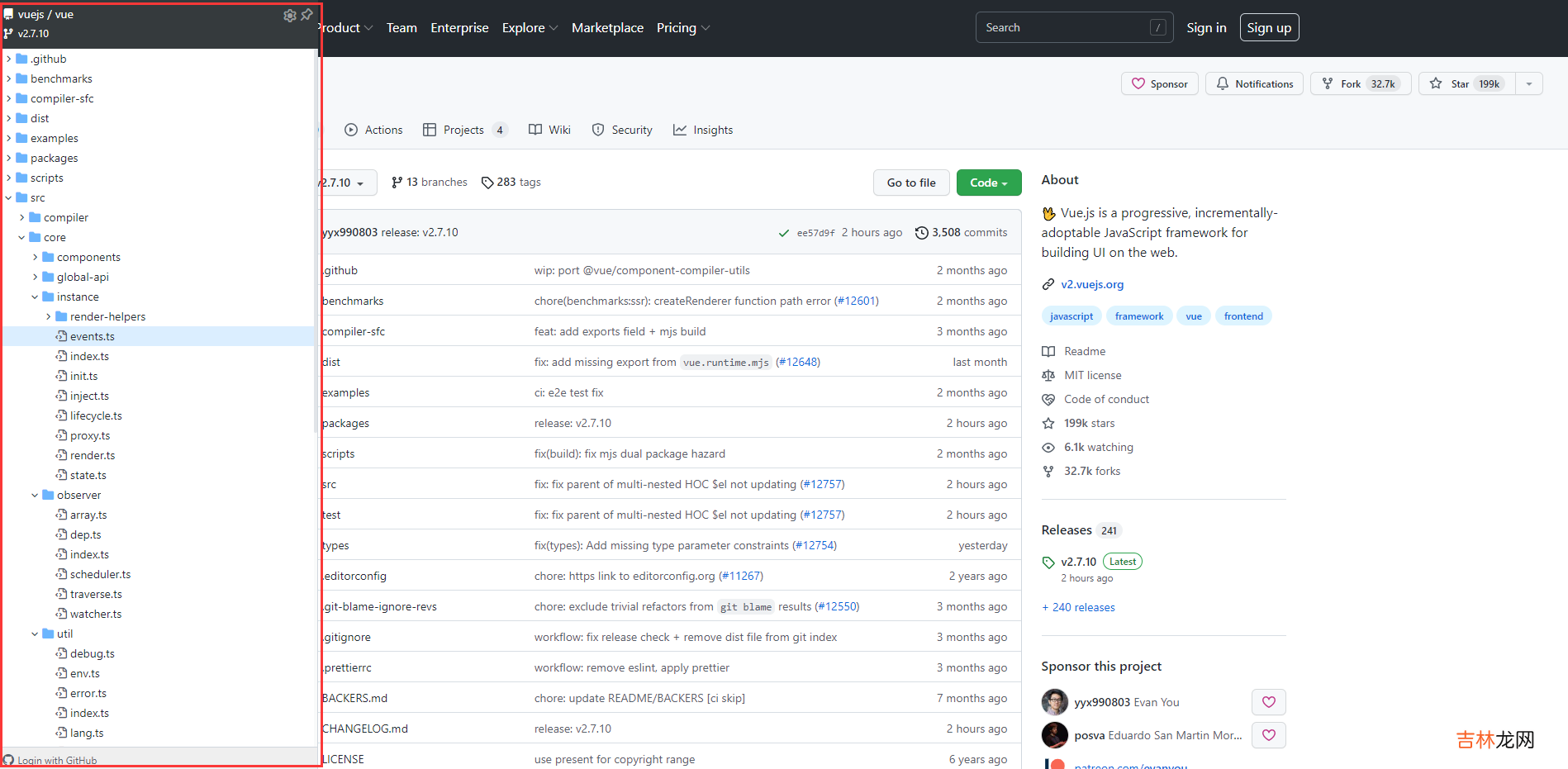The height and width of the screenshot is (769, 1568).
Task: Click the heart icon next to yyx990803
Action: (x=1269, y=702)
